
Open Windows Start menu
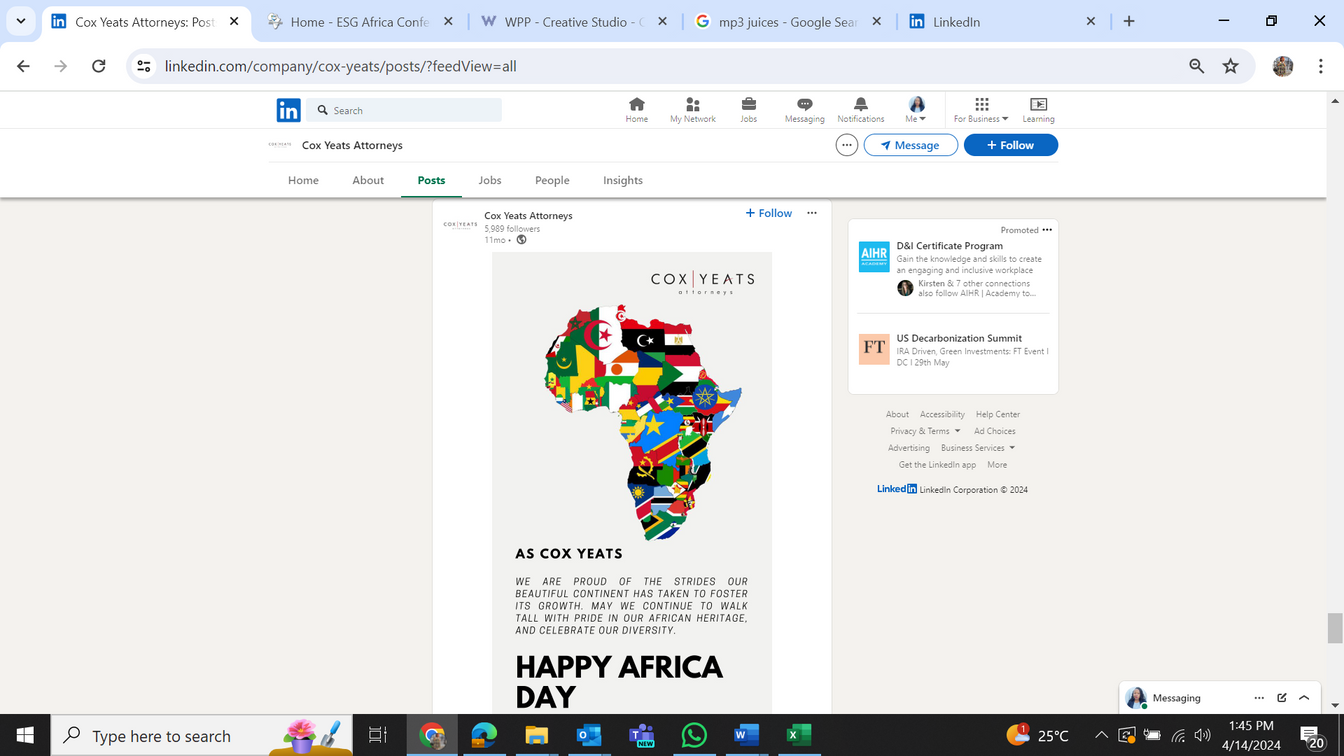[25, 736]
